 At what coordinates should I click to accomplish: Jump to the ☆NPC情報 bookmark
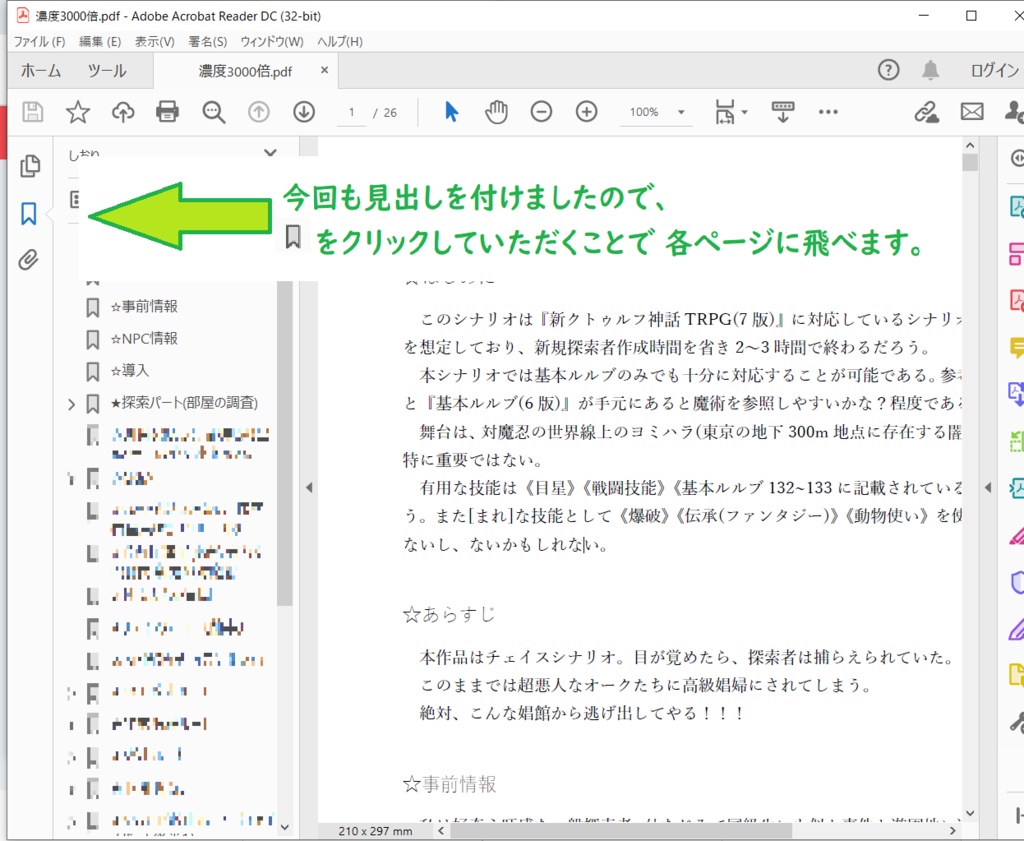click(144, 338)
